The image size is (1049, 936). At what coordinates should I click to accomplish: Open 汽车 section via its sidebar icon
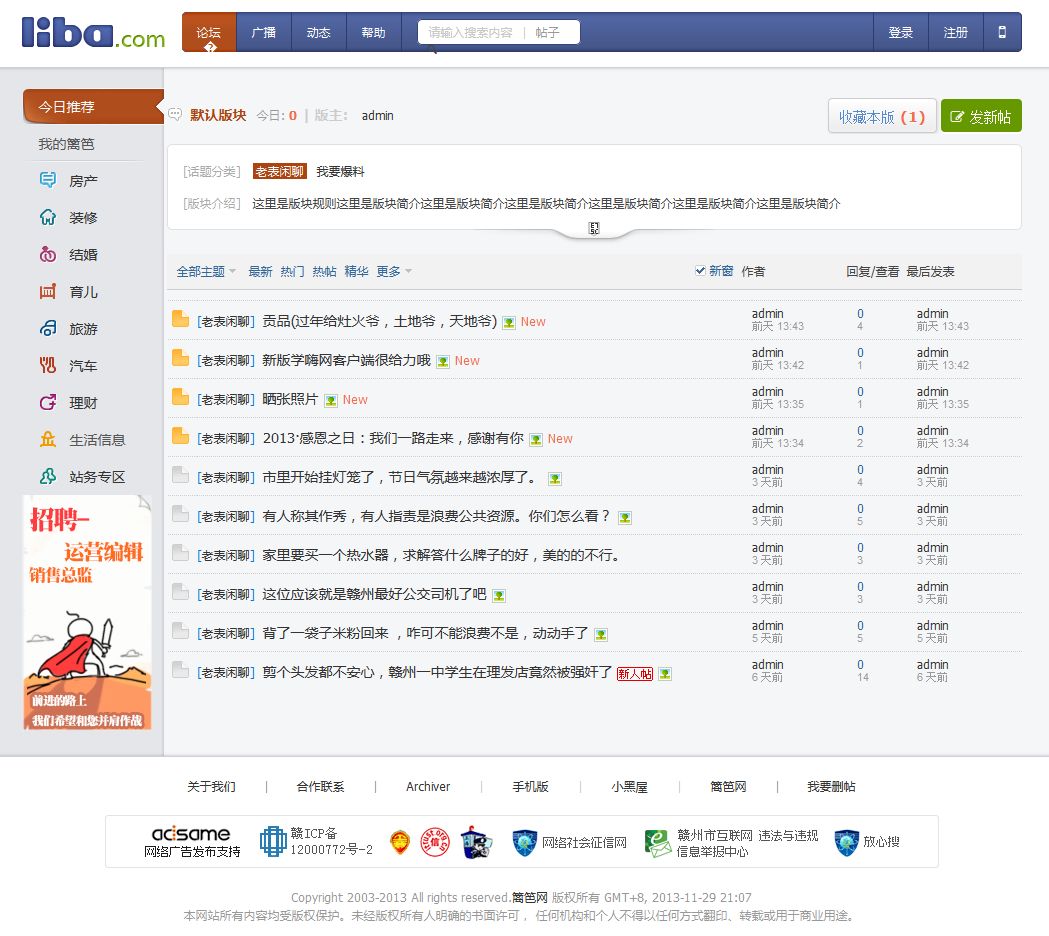[x=48, y=366]
